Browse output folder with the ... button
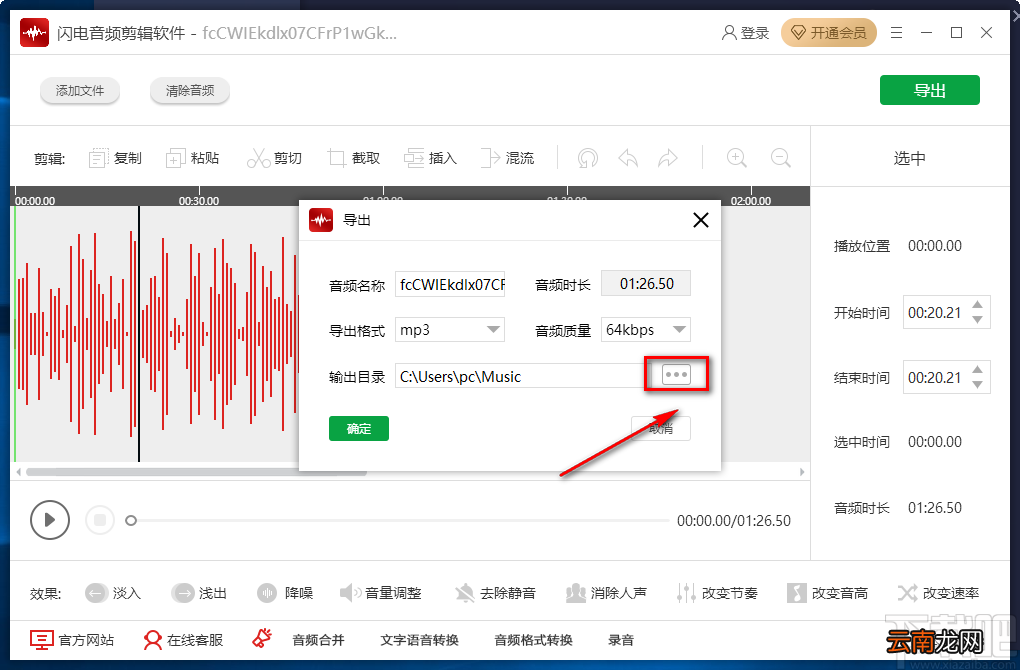This screenshot has height=670, width=1020. tap(676, 375)
